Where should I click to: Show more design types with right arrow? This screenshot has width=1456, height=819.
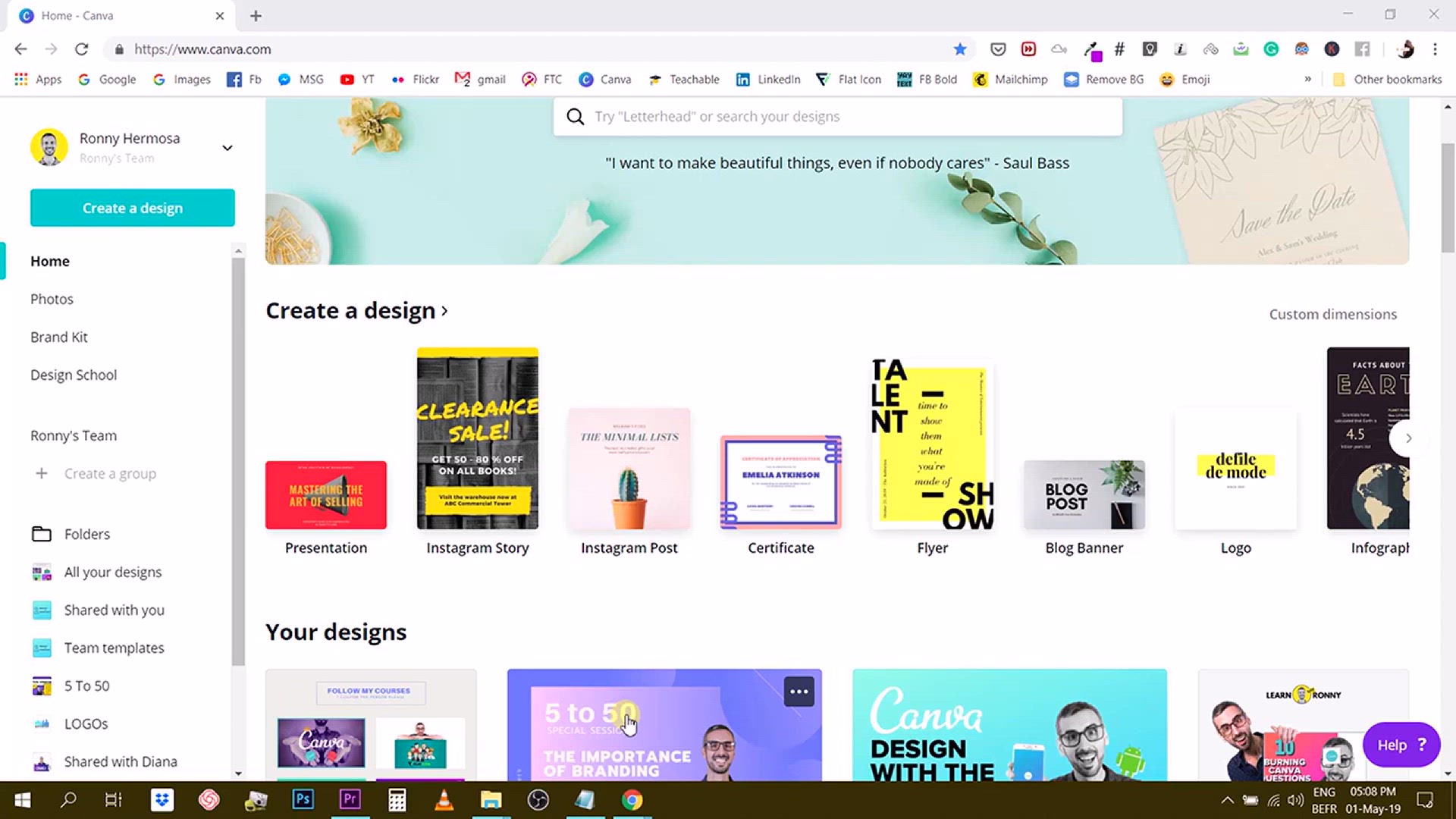(1408, 438)
